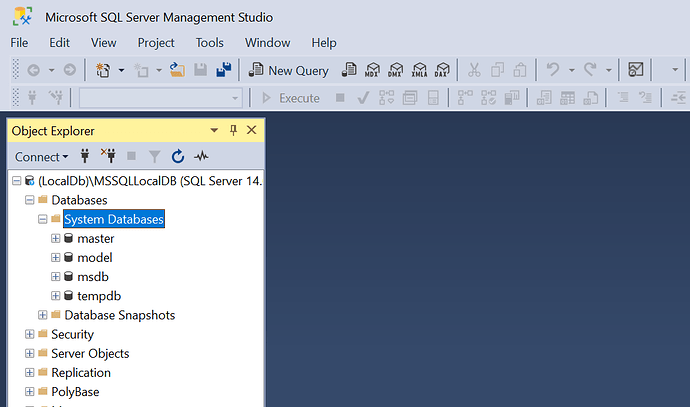Screen dimensions: 690x407
Task: Expand the Database Snapshots folder
Action: (42, 315)
